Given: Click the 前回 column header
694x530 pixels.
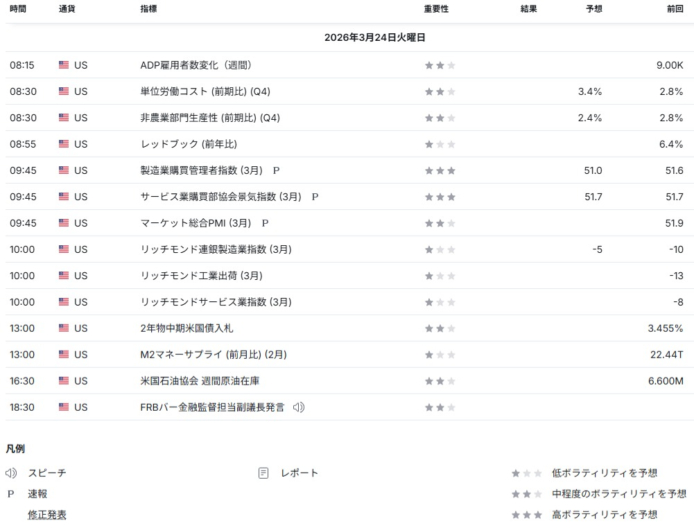Looking at the screenshot, I should (675, 9).
